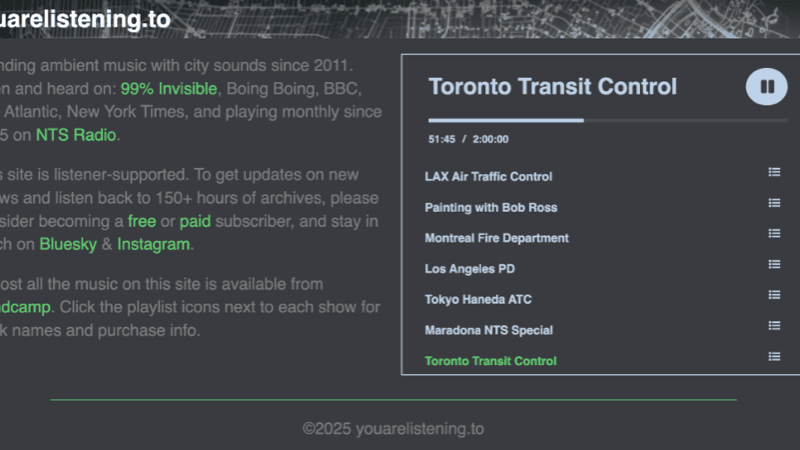Open Toronto Transit Control playlist icon
The width and height of the screenshot is (800, 450).
pyautogui.click(x=774, y=357)
